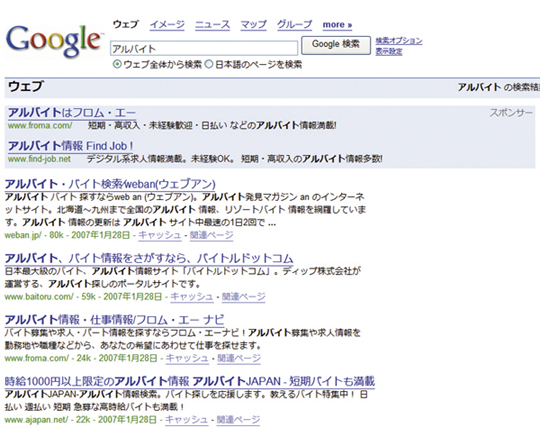Open result アルバイト情報・仕事情報/フロム・エー ナビ

[x=114, y=320]
